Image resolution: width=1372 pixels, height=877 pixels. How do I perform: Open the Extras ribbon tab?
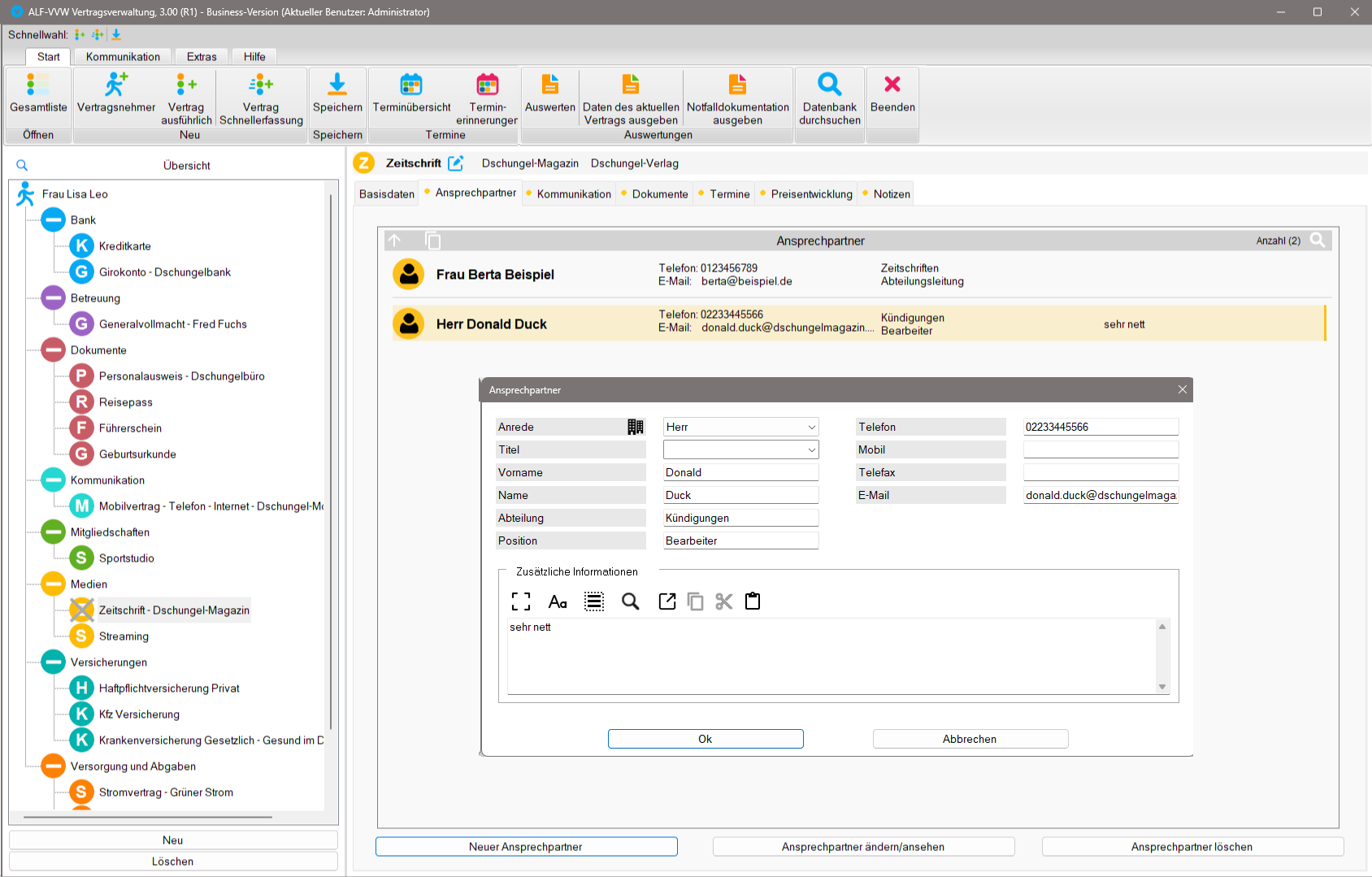pyautogui.click(x=202, y=57)
